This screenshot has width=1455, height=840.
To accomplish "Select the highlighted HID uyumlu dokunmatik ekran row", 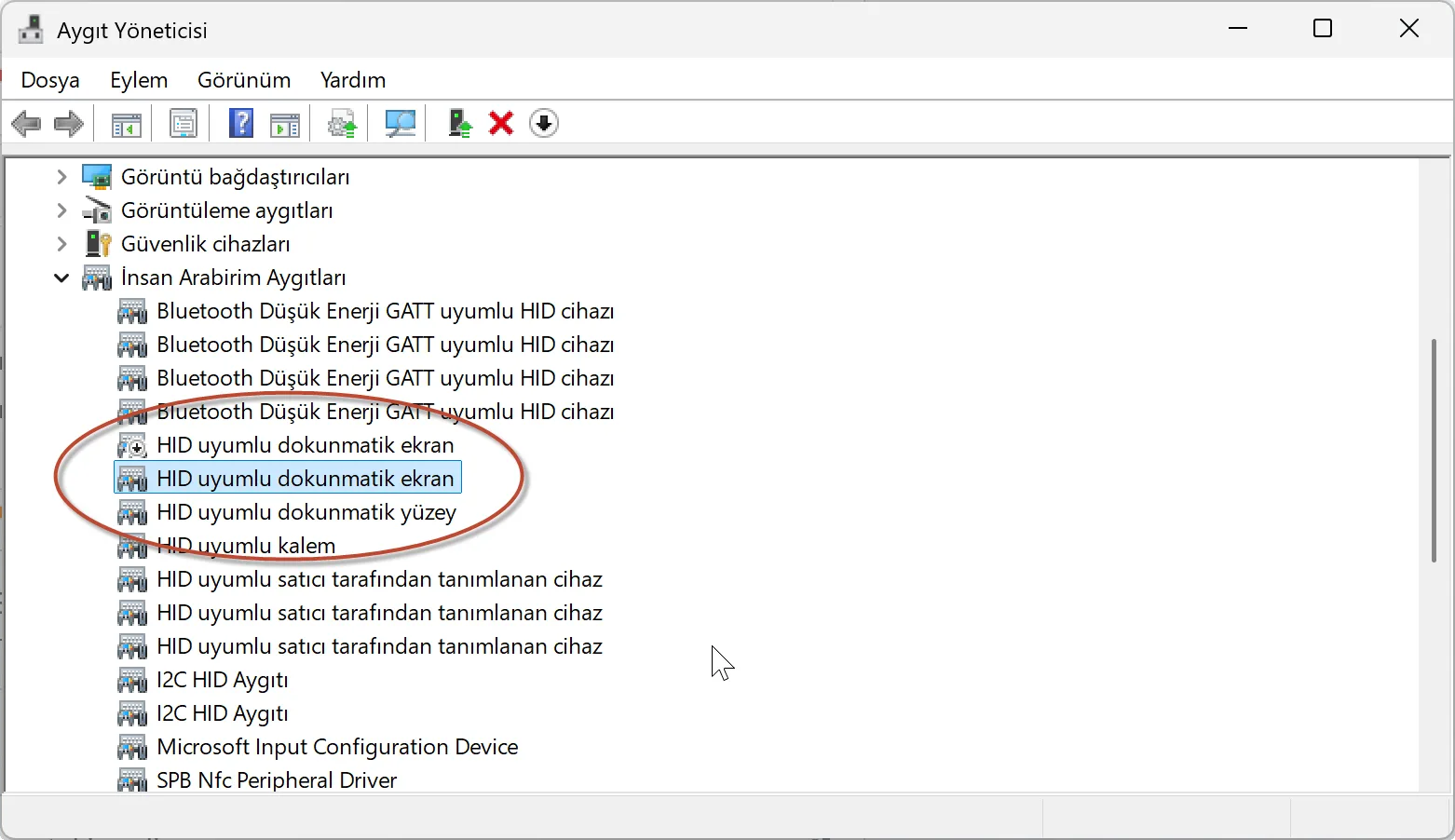I will (x=288, y=479).
